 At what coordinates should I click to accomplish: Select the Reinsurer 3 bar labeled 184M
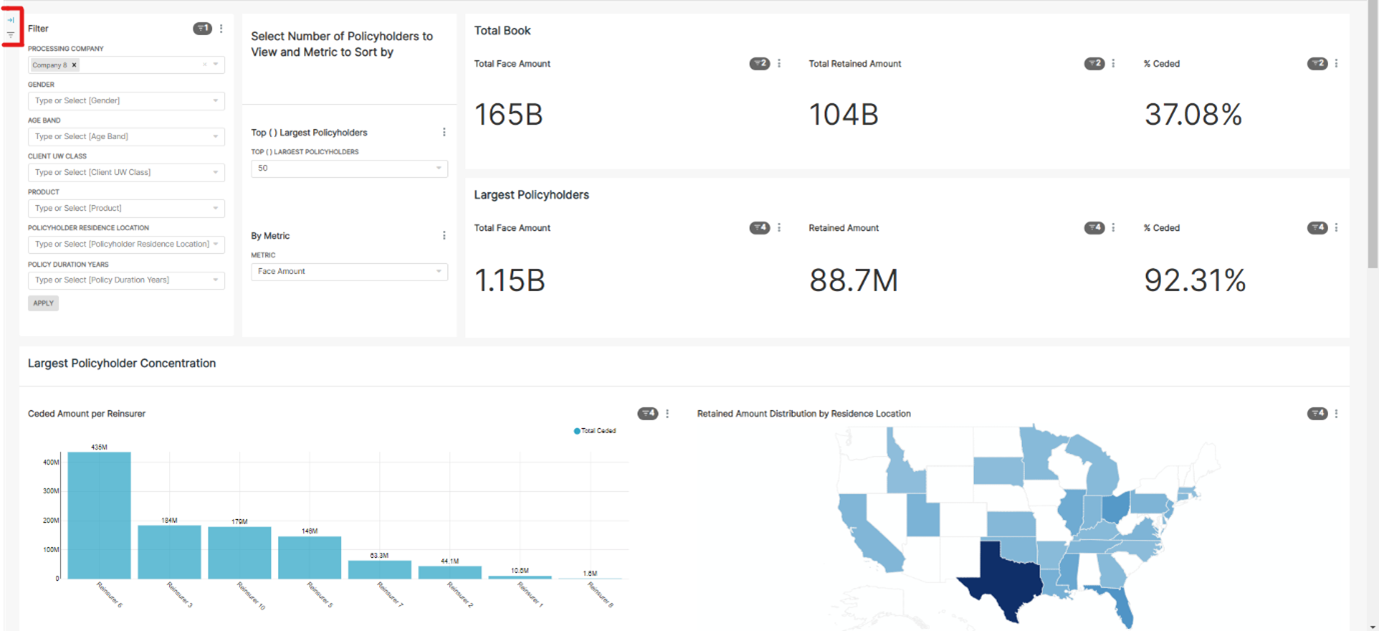(x=169, y=552)
